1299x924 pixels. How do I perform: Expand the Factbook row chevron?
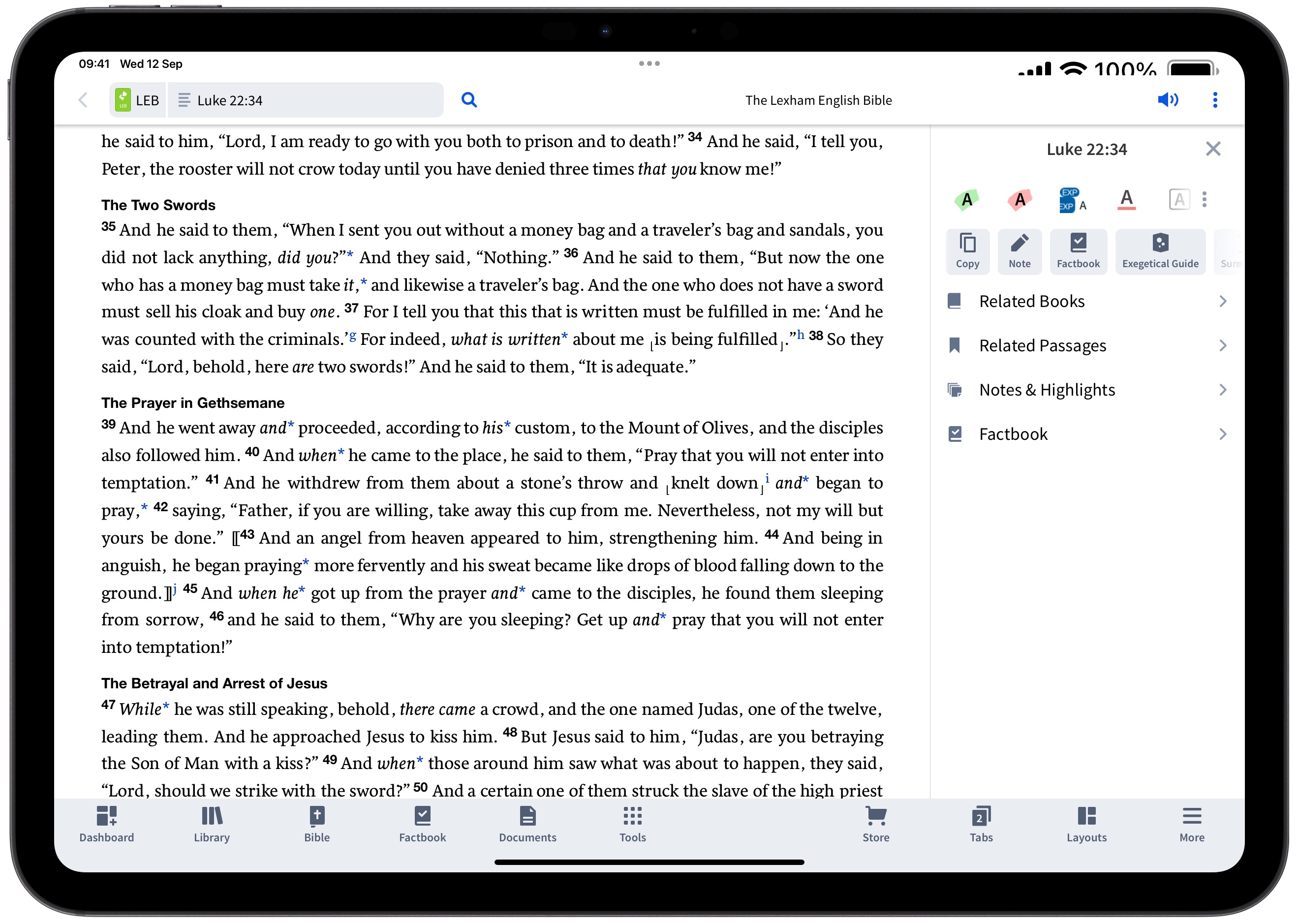(x=1222, y=434)
